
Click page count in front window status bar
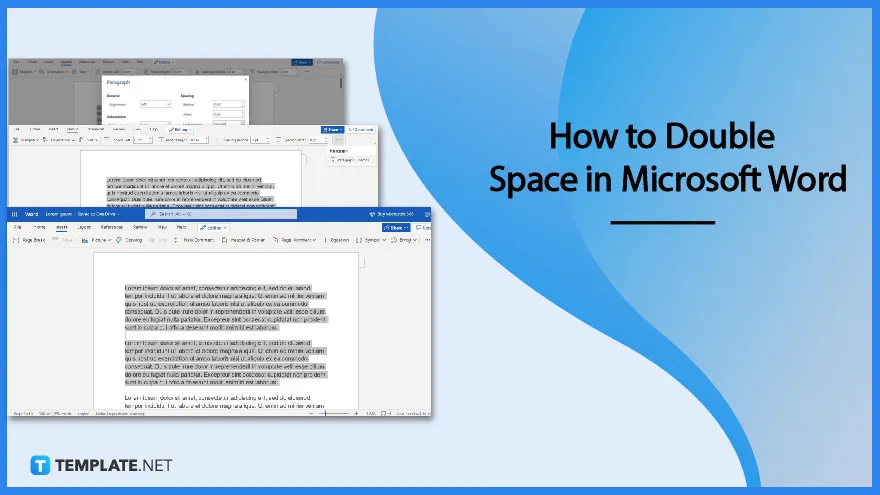(x=23, y=414)
